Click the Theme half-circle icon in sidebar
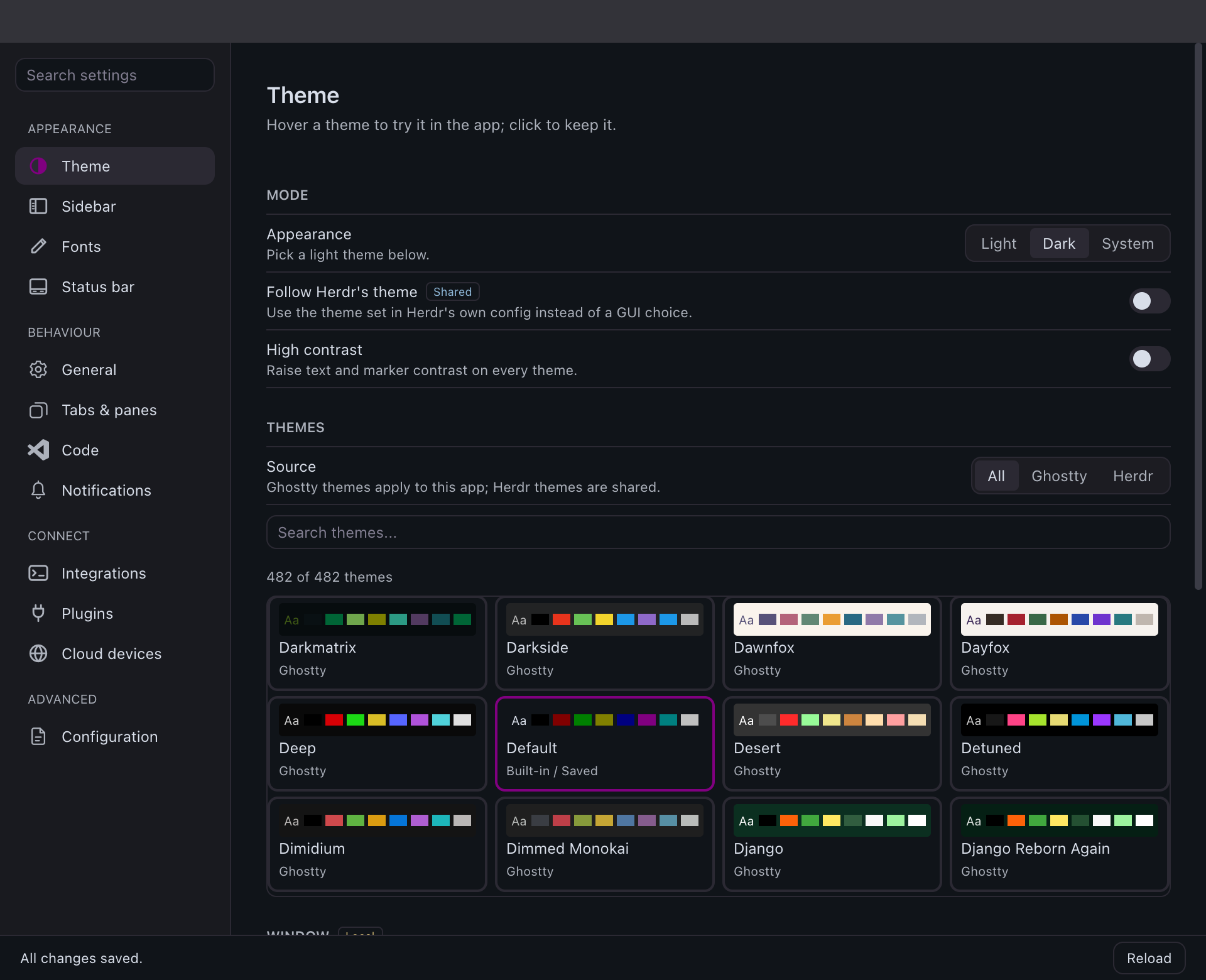This screenshot has width=1206, height=980. [38, 166]
